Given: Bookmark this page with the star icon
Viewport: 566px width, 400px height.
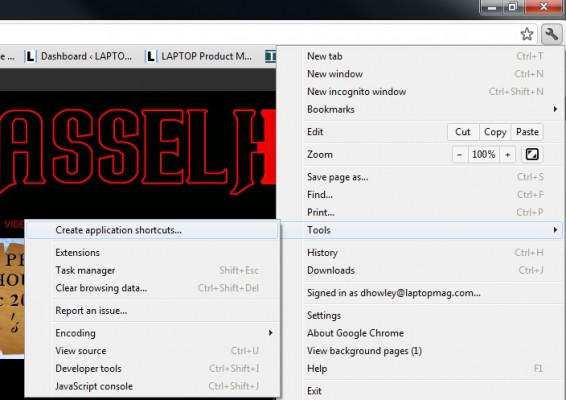Looking at the screenshot, I should [527, 34].
